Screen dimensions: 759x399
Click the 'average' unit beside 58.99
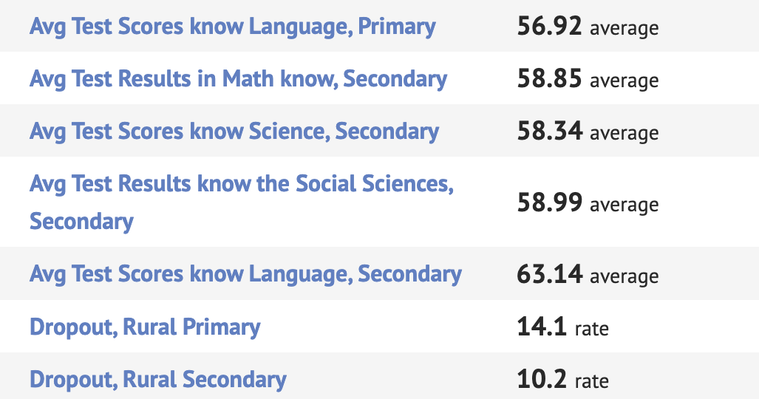[x=624, y=204]
